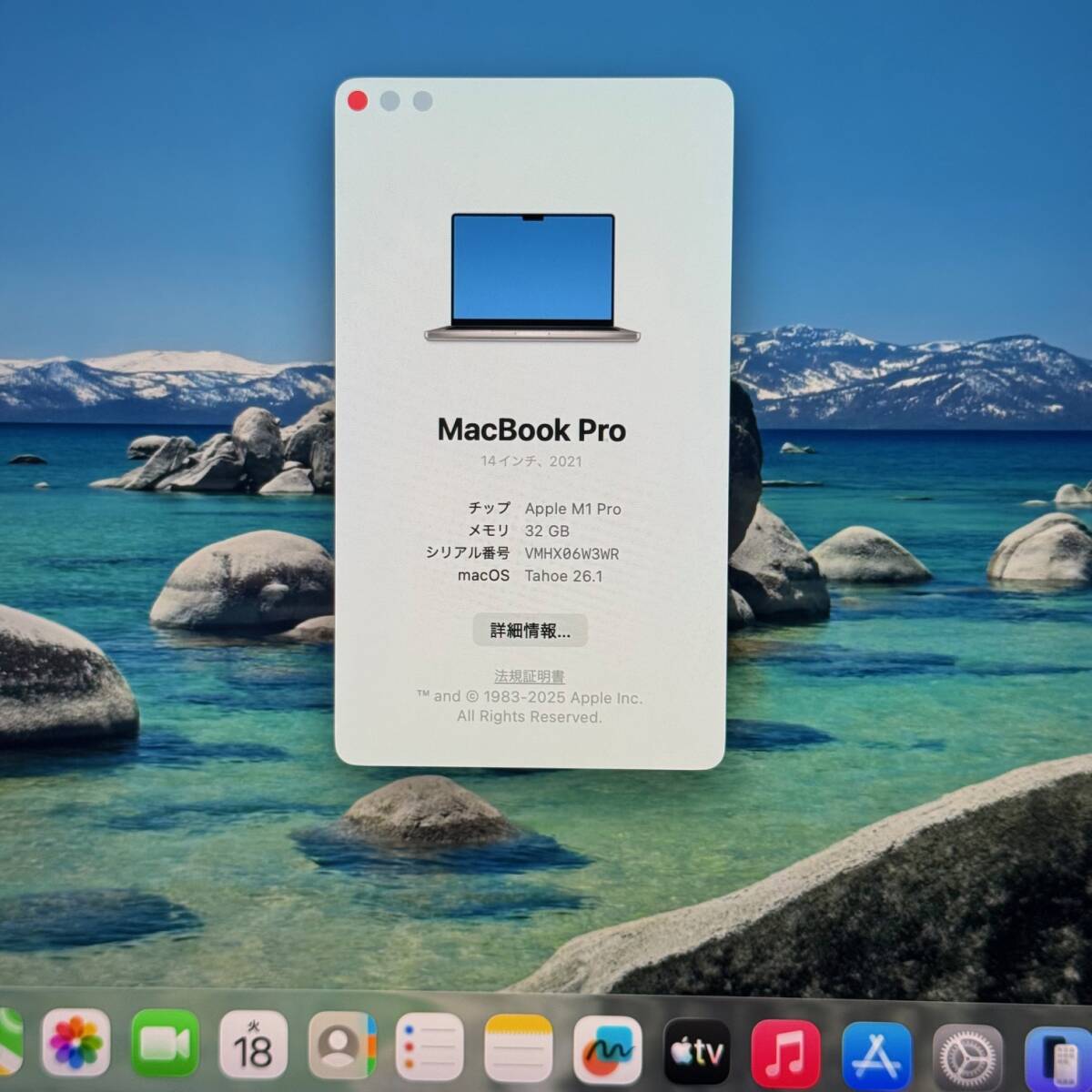This screenshot has width=1092, height=1092.
Task: Select the MacBook Pro title text
Action: (x=531, y=430)
